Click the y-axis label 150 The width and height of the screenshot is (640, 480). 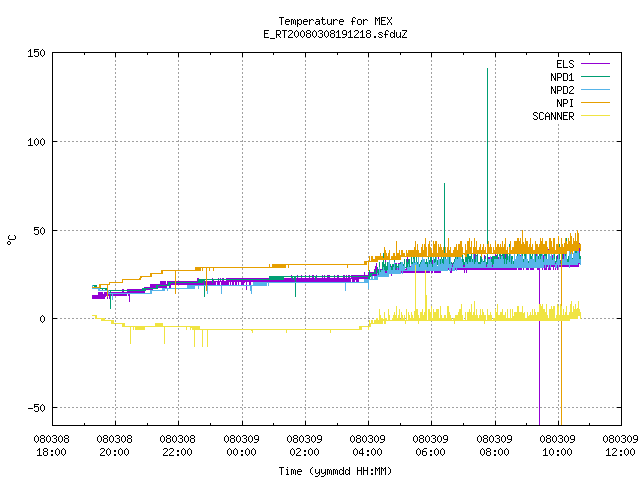tap(36, 53)
